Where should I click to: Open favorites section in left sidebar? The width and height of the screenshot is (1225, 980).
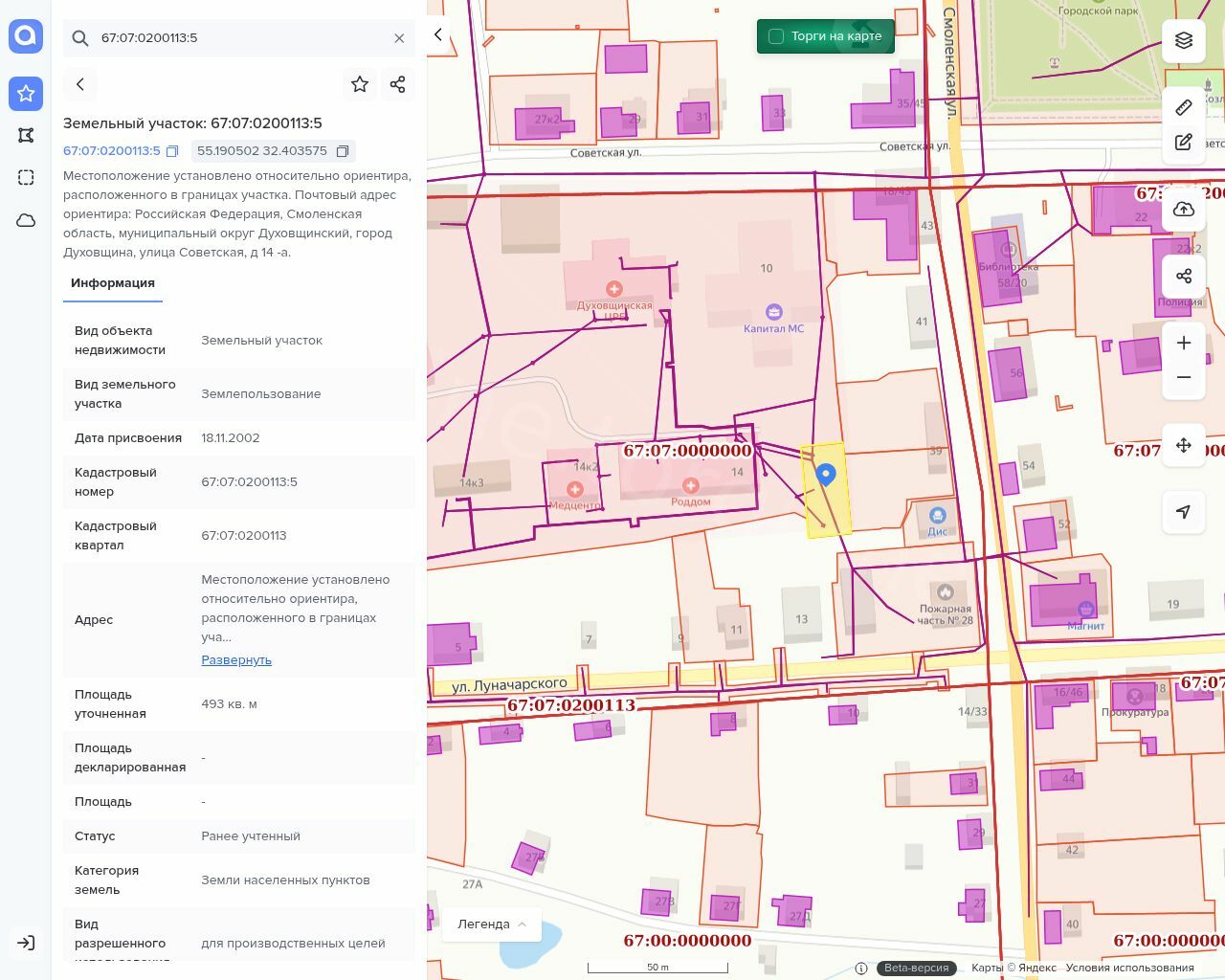(26, 93)
